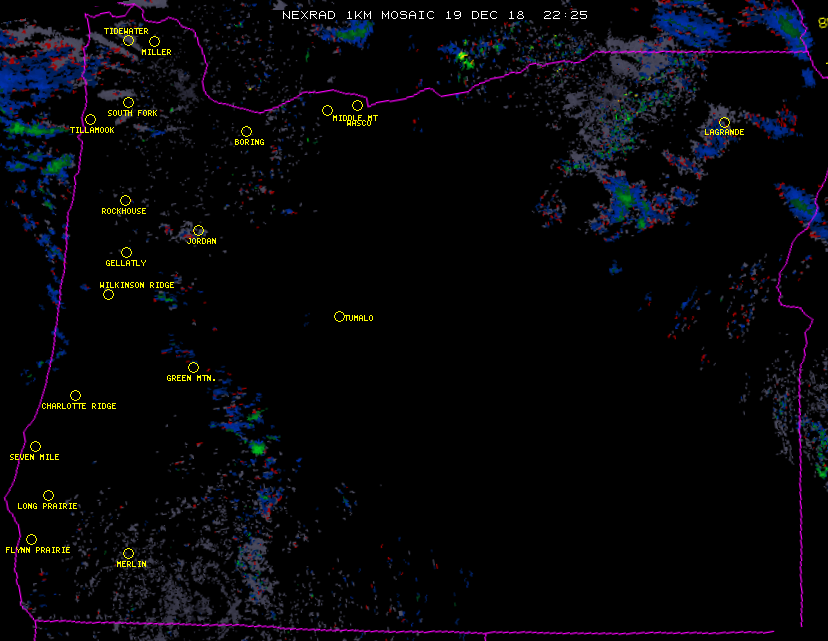Select the Wilkinson Ridge station circle

[x=108, y=294]
